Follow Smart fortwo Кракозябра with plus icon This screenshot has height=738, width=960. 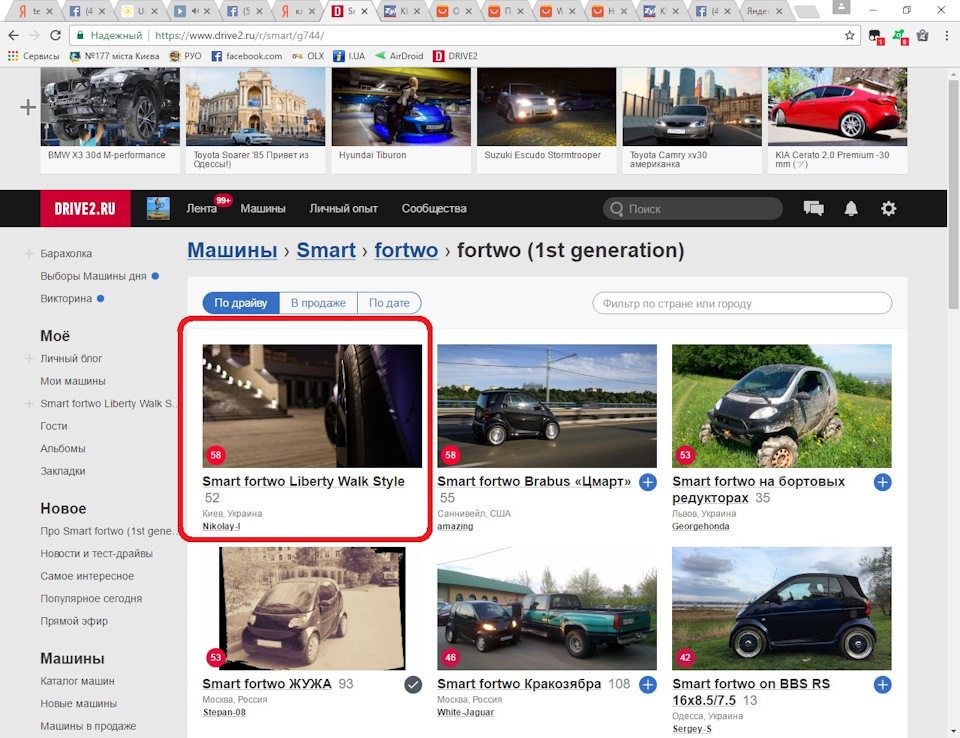pos(648,685)
